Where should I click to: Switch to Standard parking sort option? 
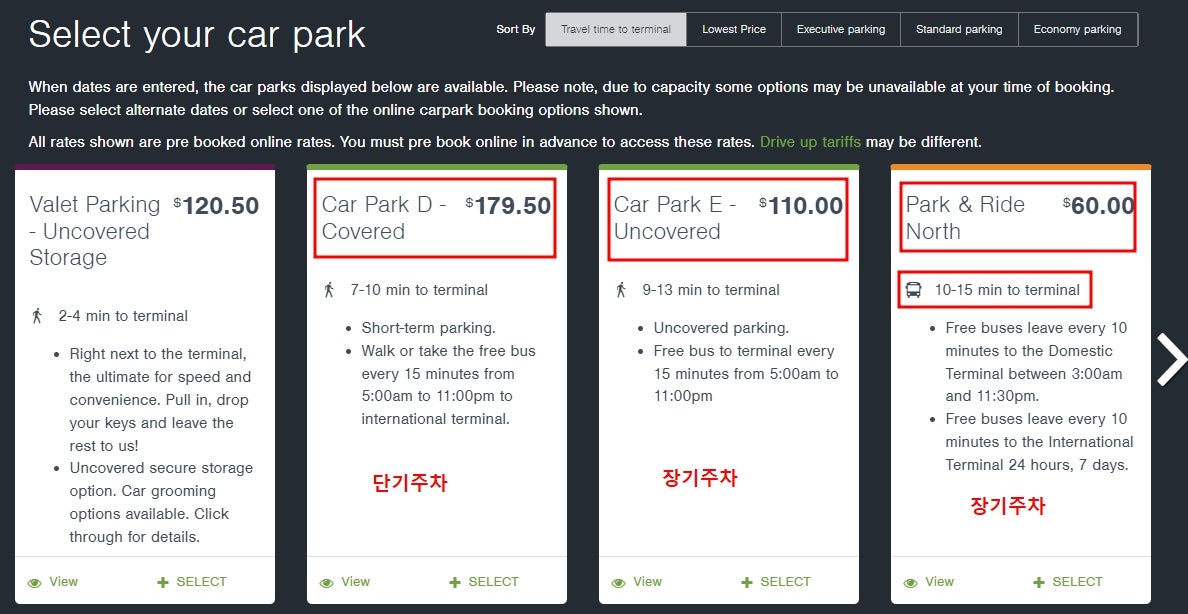pyautogui.click(x=959, y=29)
